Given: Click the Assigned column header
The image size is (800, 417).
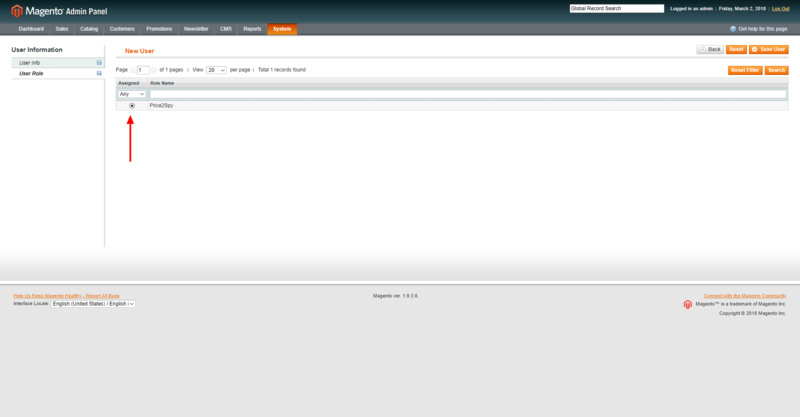Looking at the screenshot, I should tap(129, 83).
